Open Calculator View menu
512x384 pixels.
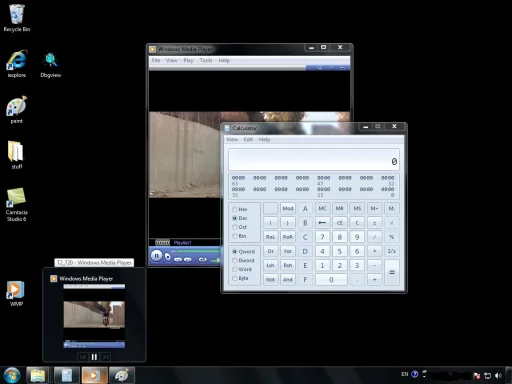coord(232,139)
